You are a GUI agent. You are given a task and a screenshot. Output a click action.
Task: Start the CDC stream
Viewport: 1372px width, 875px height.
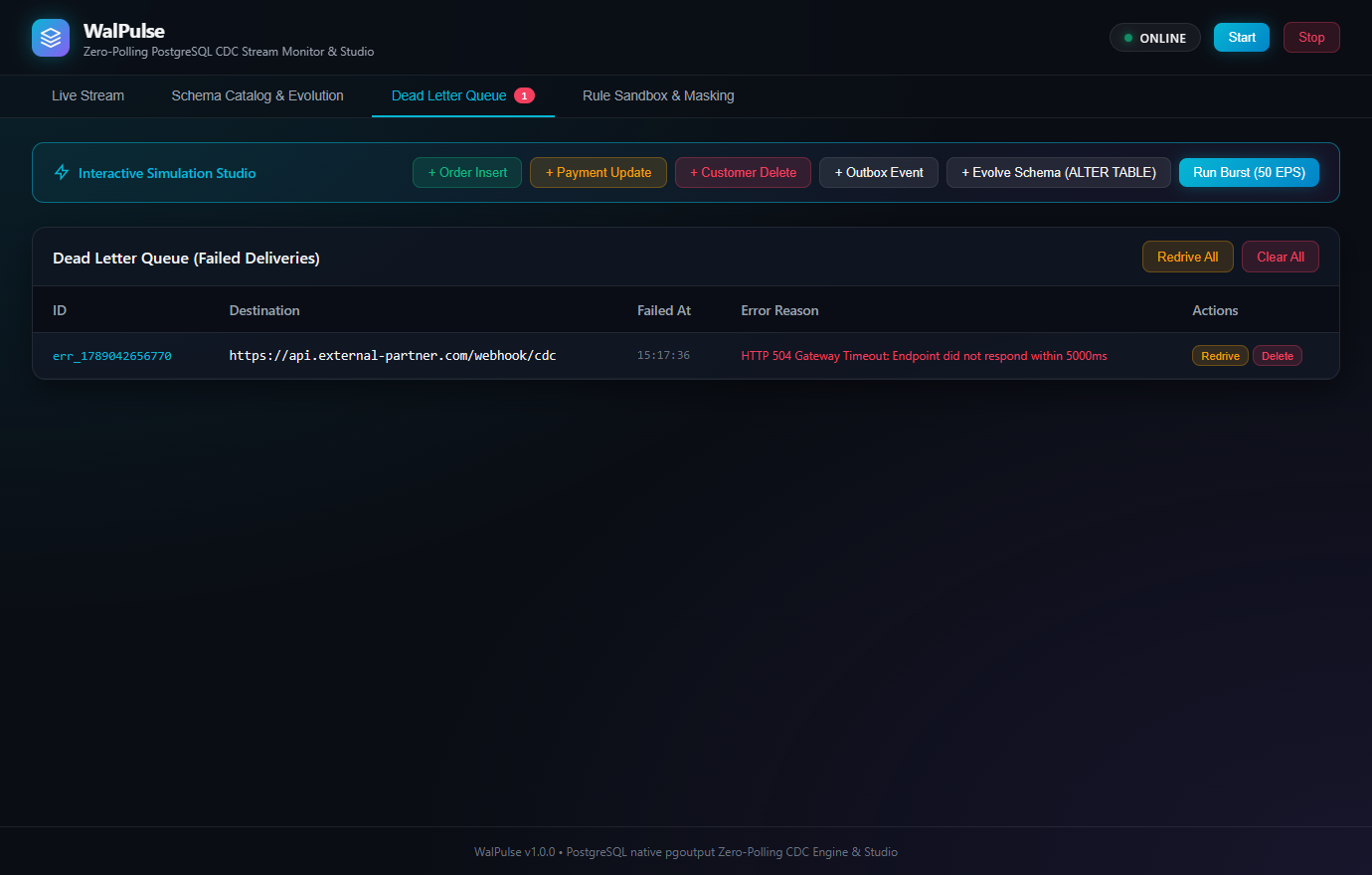(1242, 38)
